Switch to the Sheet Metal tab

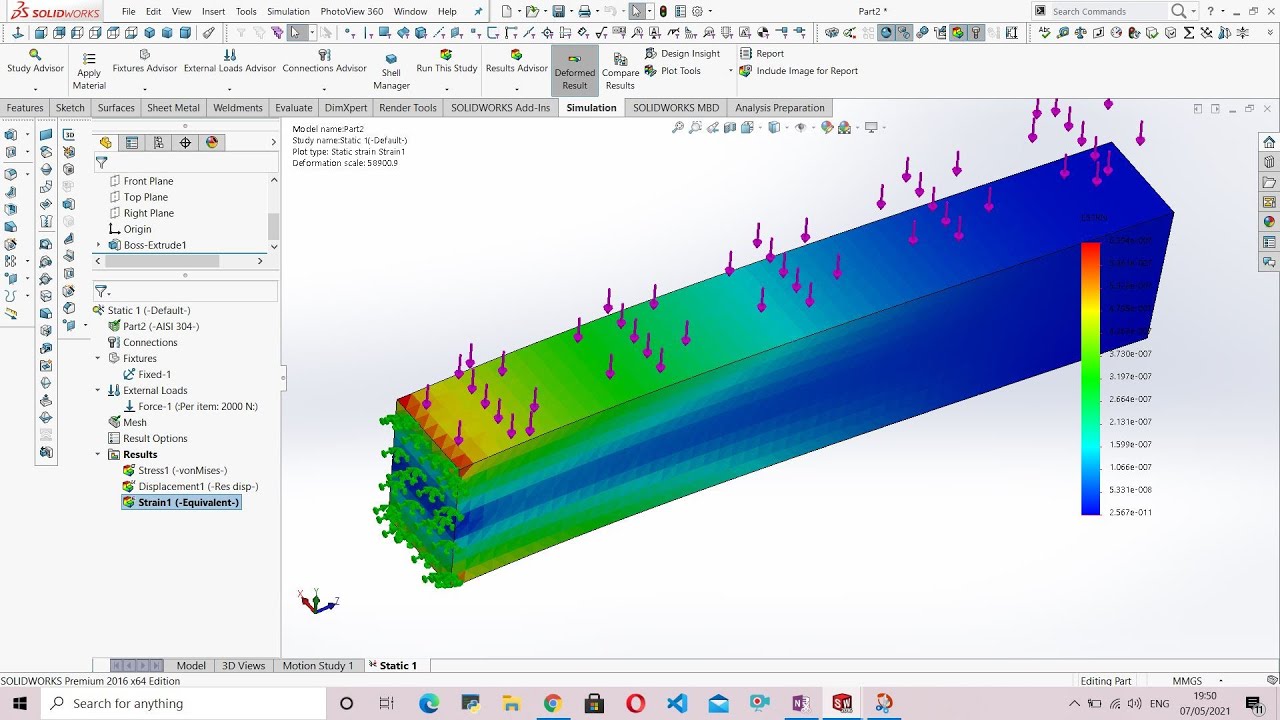[173, 108]
